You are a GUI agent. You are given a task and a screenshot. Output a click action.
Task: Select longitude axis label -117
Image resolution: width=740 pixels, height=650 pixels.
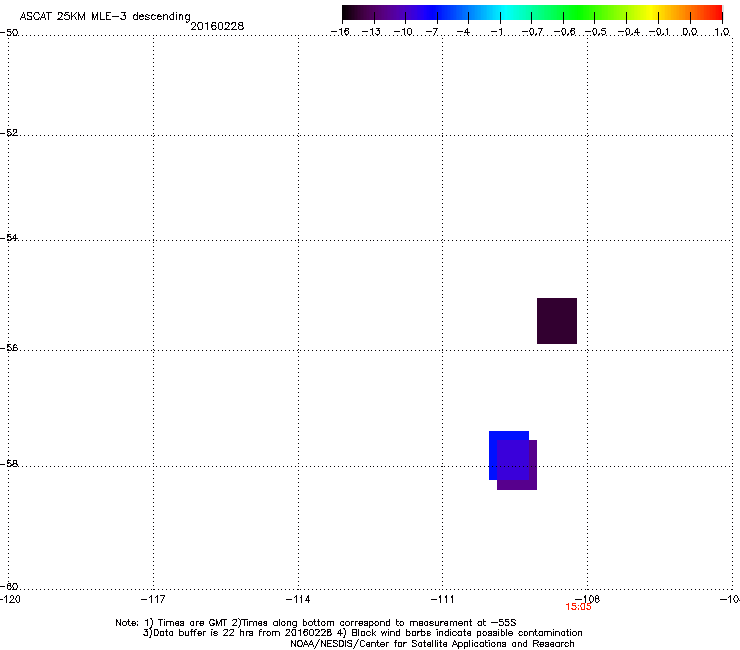click(x=153, y=599)
